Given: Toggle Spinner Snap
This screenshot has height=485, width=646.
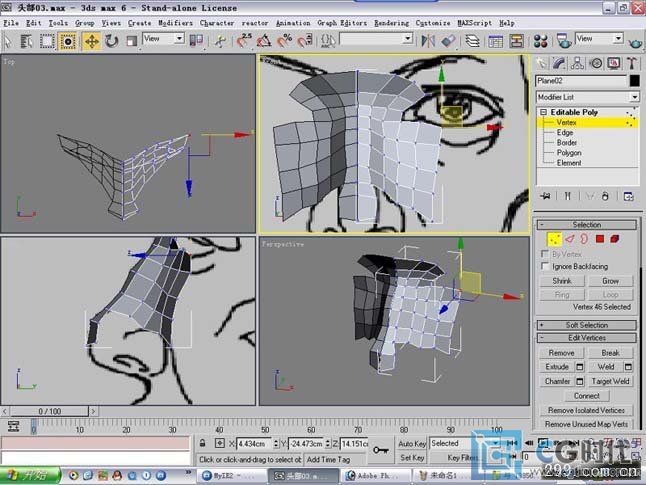Looking at the screenshot, I should [x=304, y=41].
